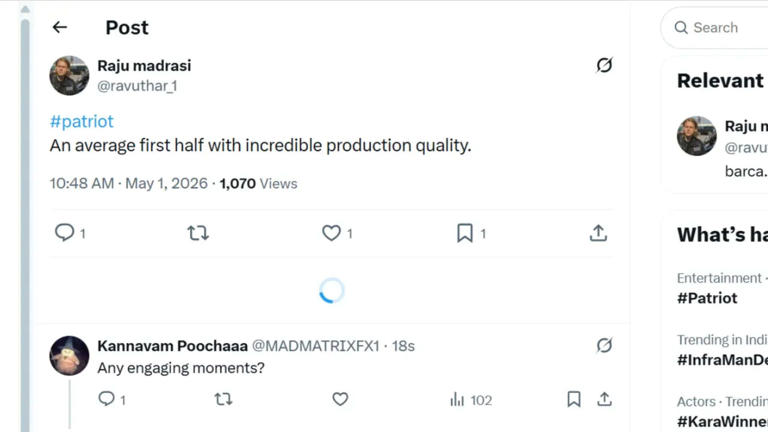Open Grok icon on Raju madrasi's post
768x432 pixels.
(604, 65)
